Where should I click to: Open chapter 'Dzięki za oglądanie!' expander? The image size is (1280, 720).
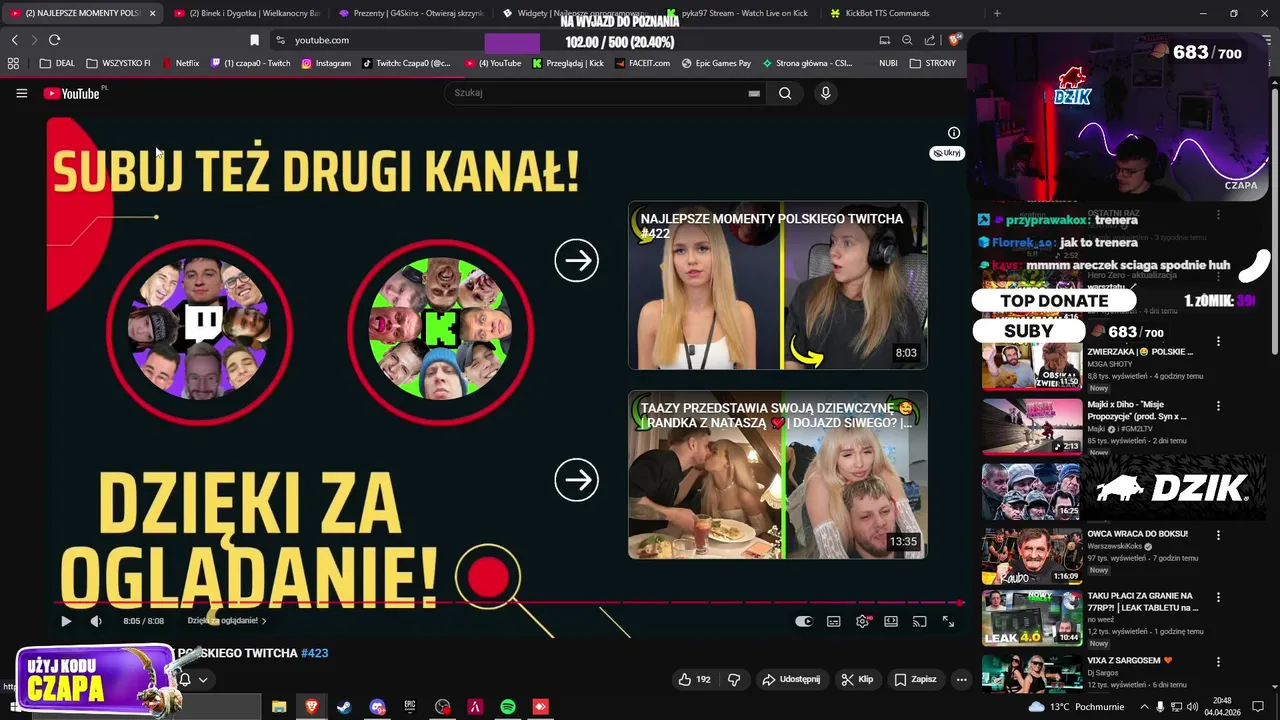(x=227, y=621)
